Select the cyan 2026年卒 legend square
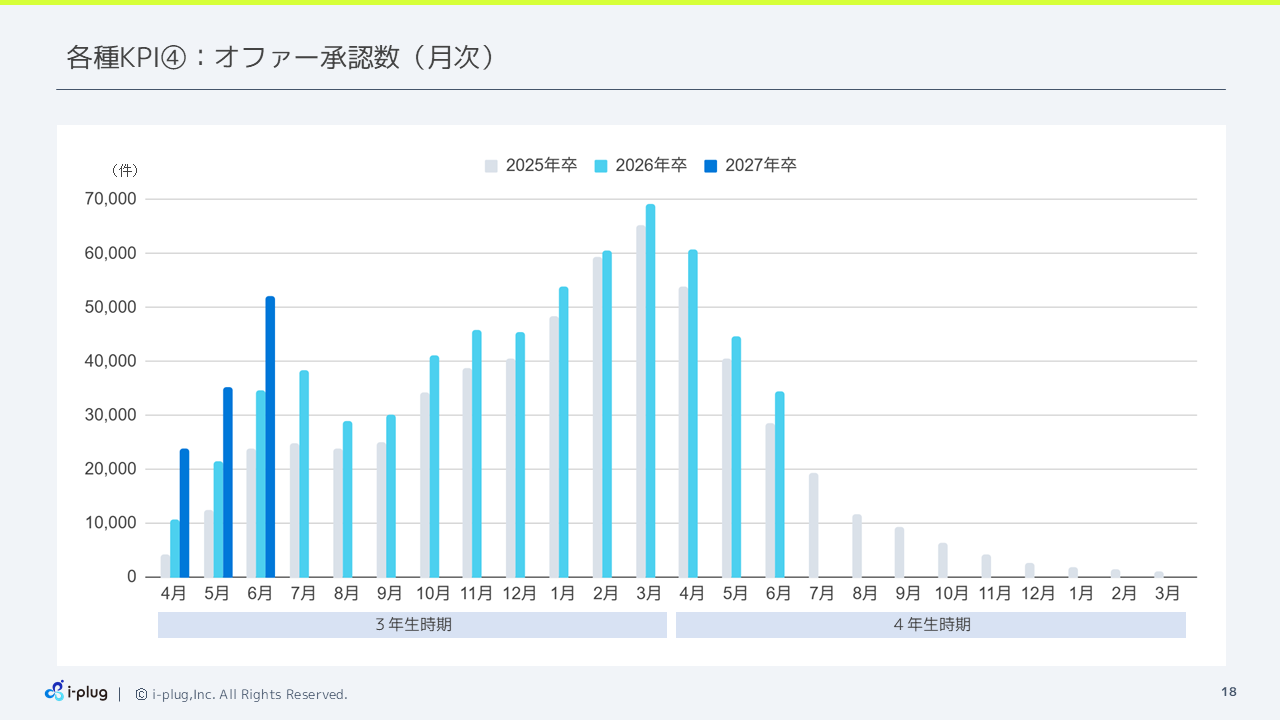The height and width of the screenshot is (720, 1280). [599, 165]
